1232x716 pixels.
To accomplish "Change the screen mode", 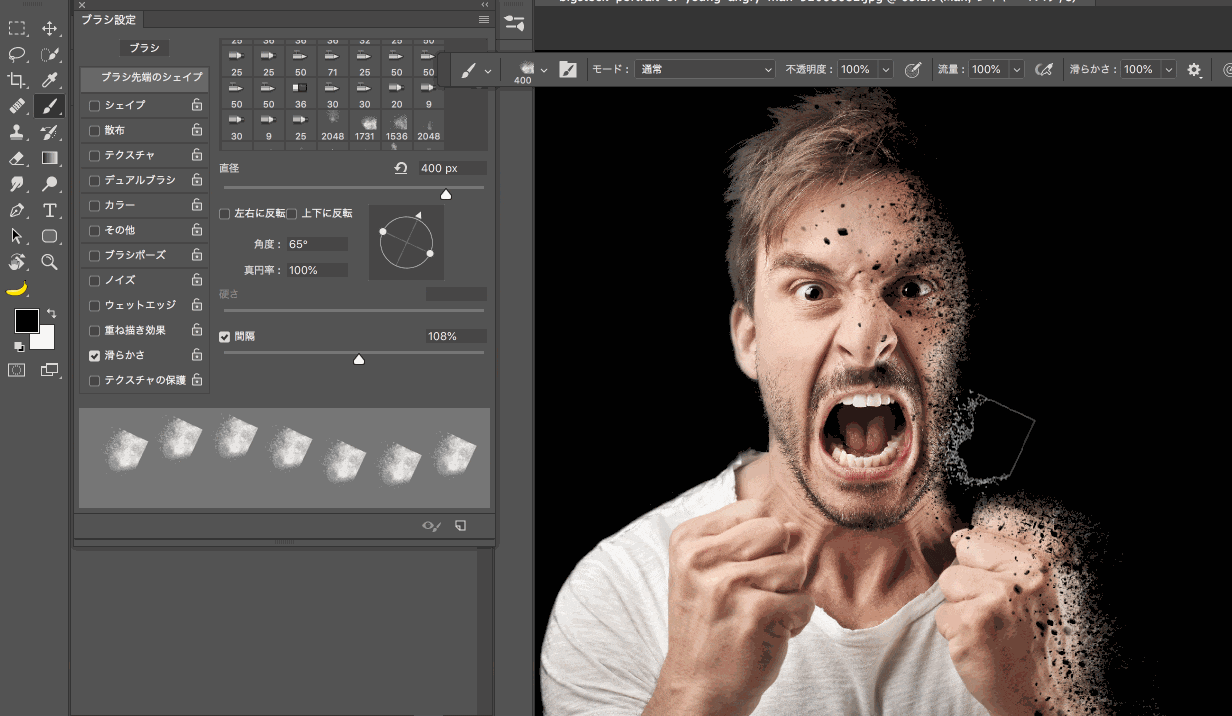I will coord(49,370).
